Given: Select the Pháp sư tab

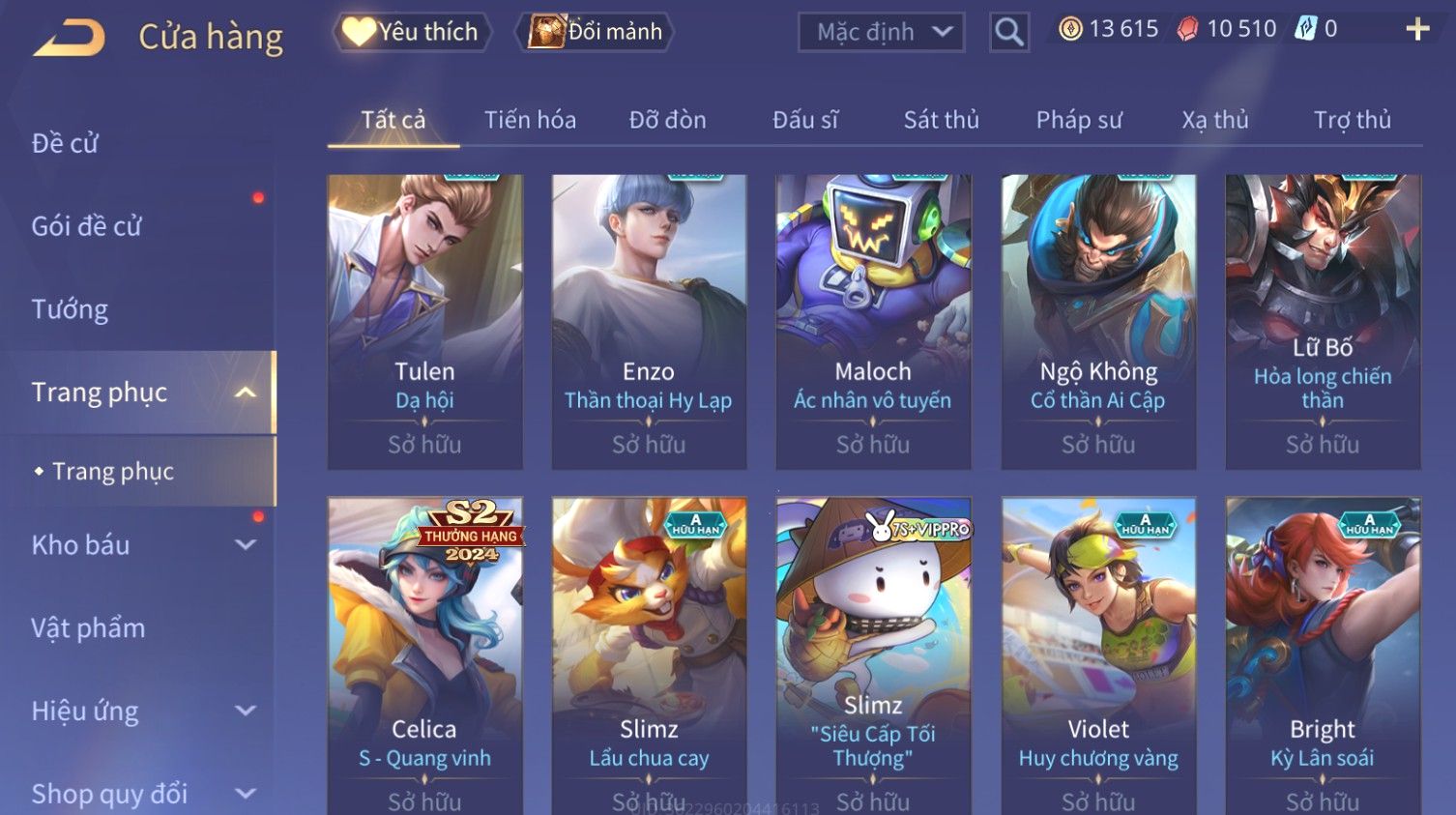Looking at the screenshot, I should click(1079, 120).
